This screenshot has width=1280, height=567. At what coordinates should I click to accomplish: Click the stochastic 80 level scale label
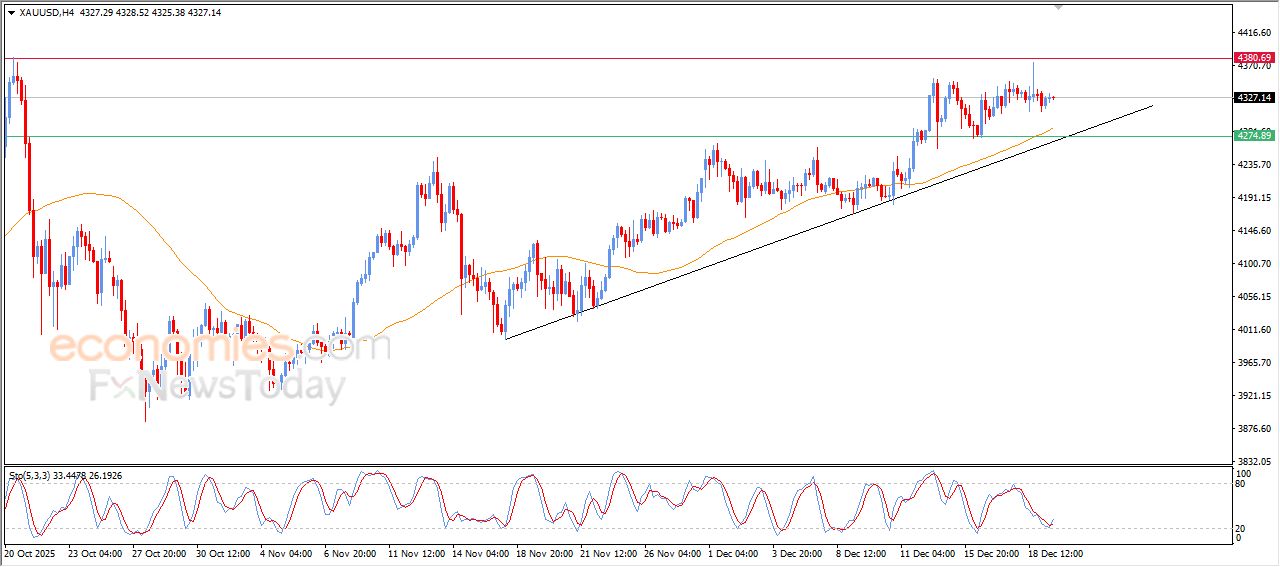coord(1241,484)
